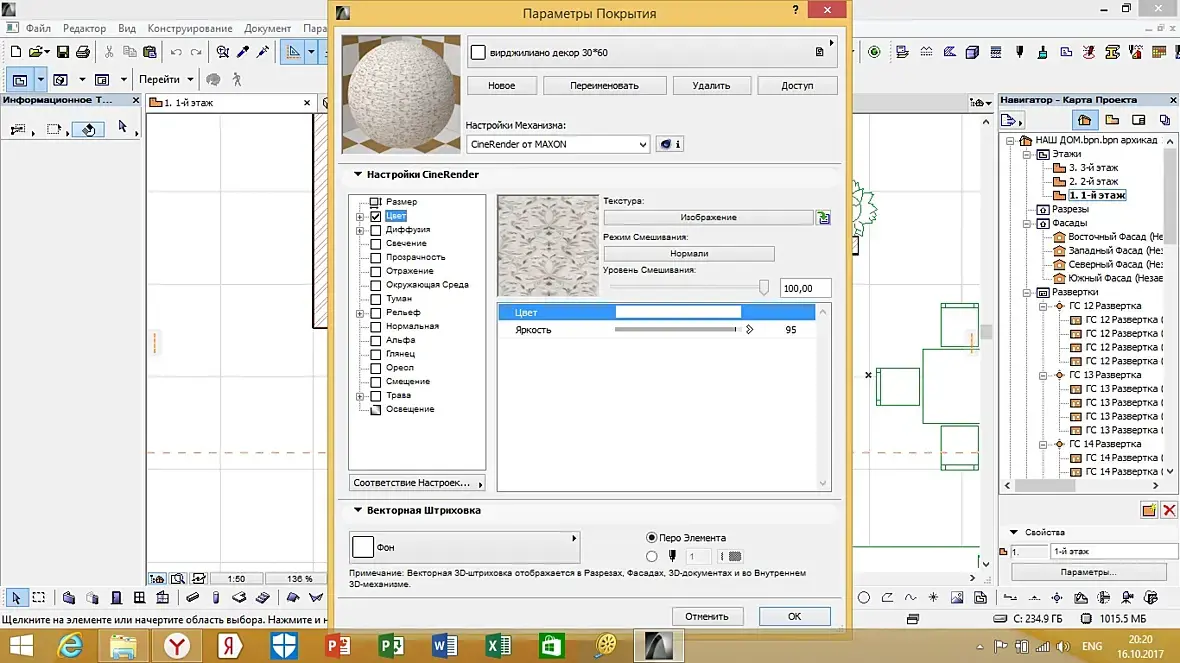This screenshot has height=663, width=1180.
Task: Expand the Рельеф channel tree node
Action: (x=360, y=313)
